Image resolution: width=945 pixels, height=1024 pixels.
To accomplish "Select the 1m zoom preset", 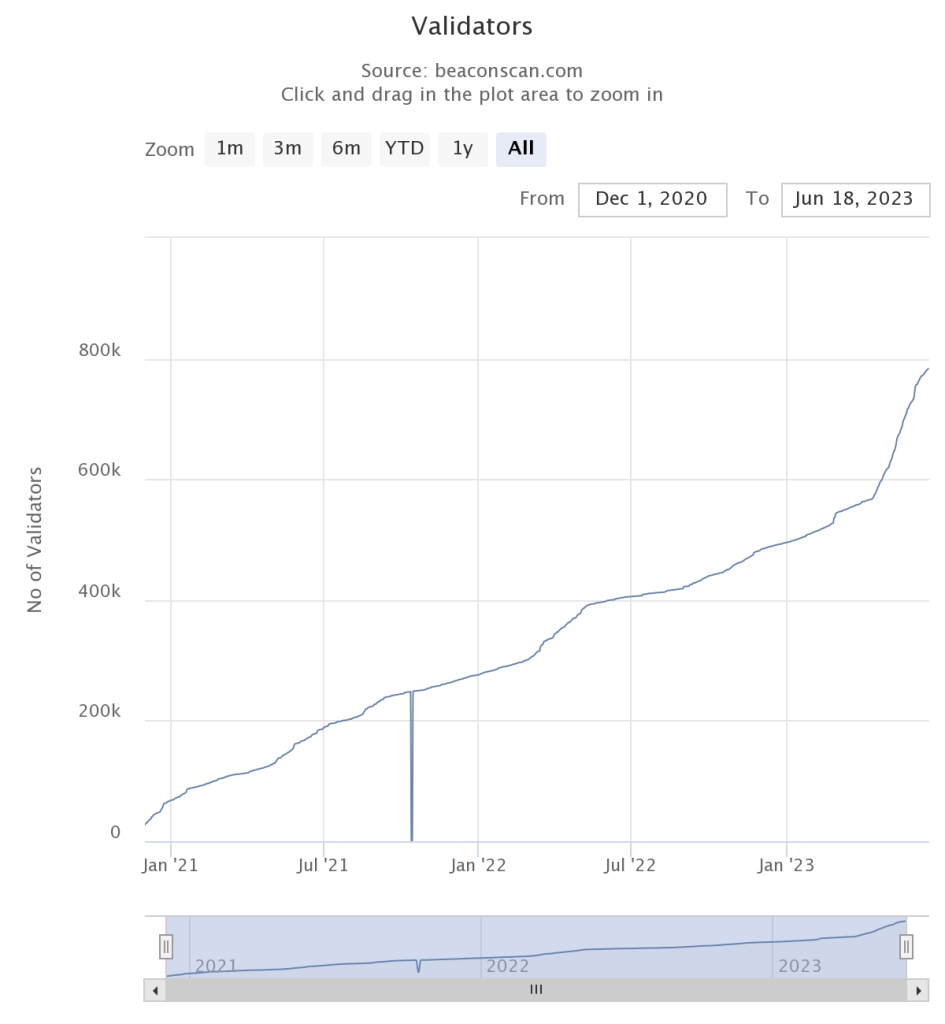I will click(229, 148).
